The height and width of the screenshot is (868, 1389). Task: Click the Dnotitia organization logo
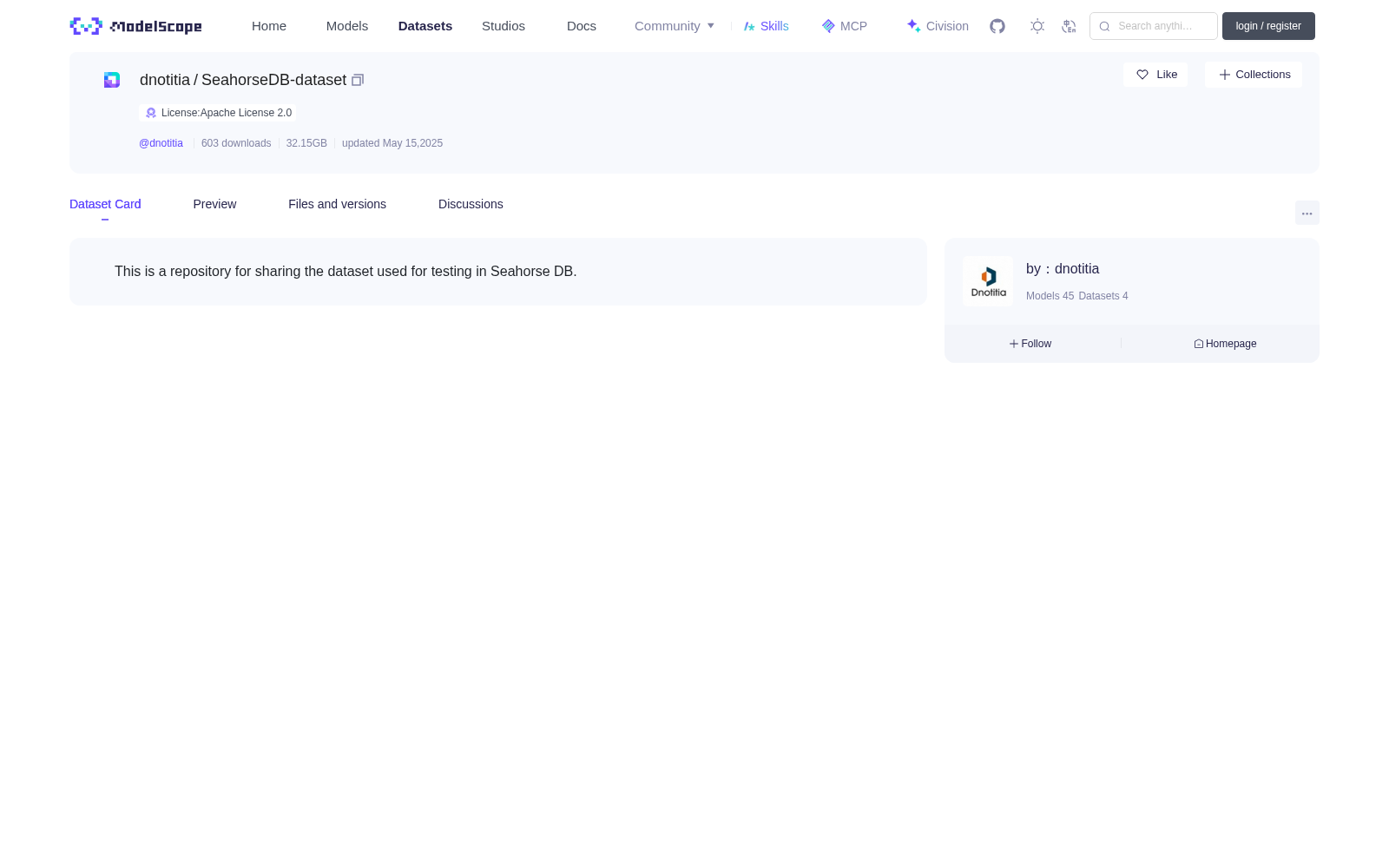[988, 281]
